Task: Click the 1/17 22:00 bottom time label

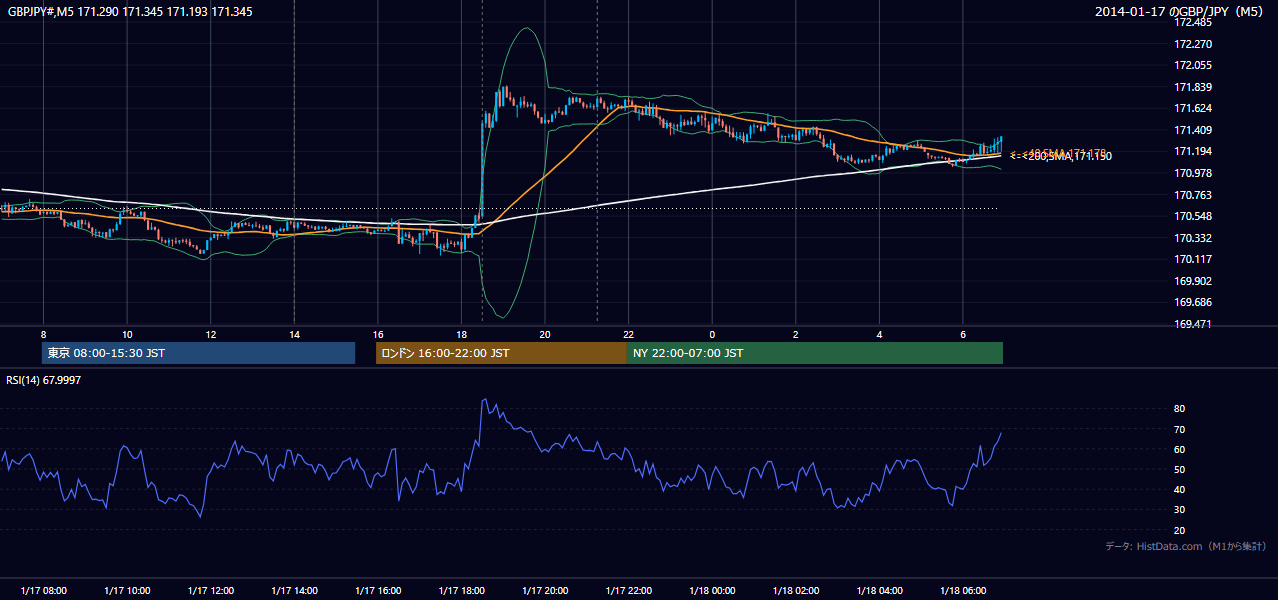Action: [628, 590]
